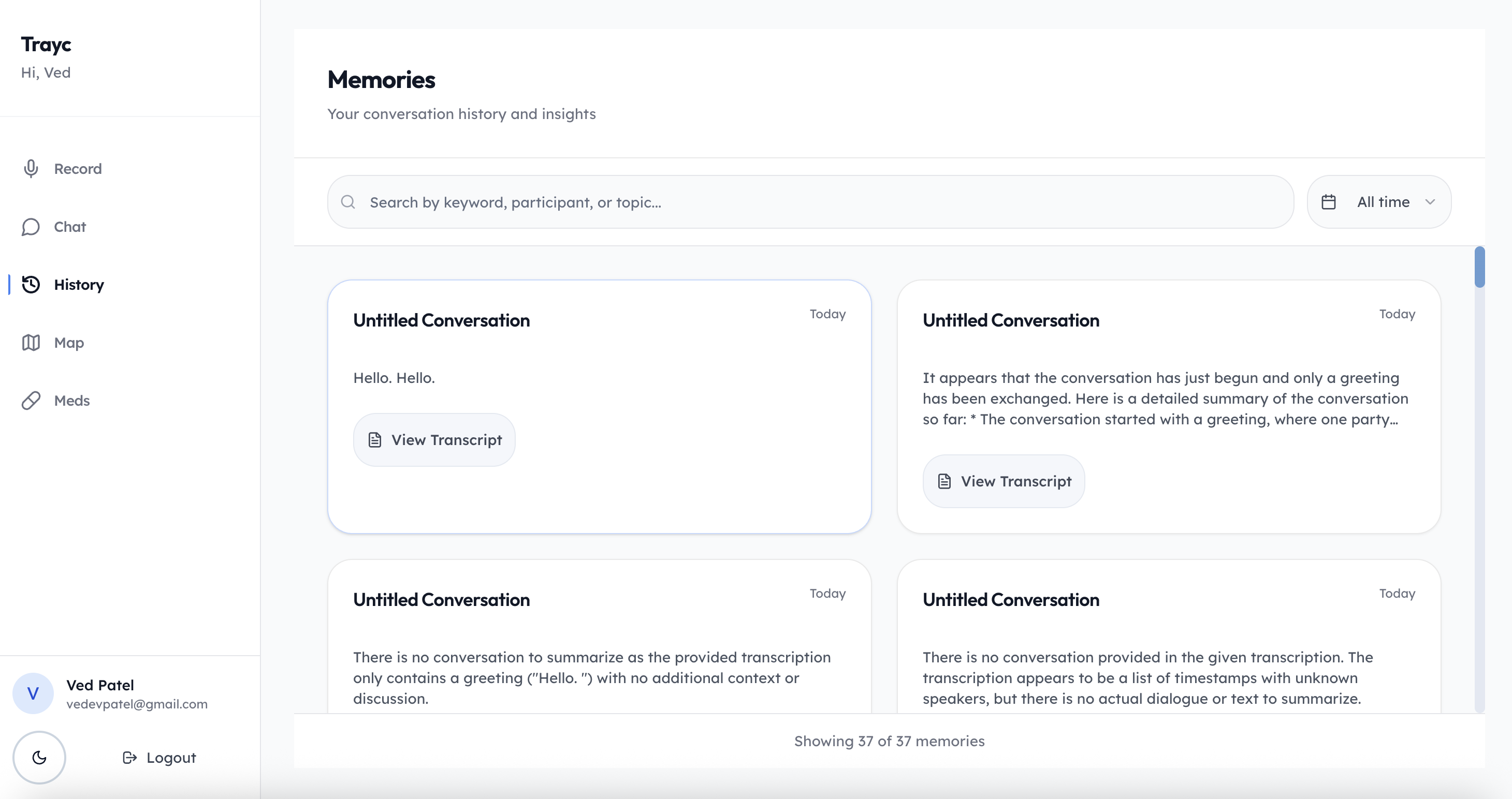Open the Meds pill icon
The image size is (1512, 799).
tap(31, 401)
